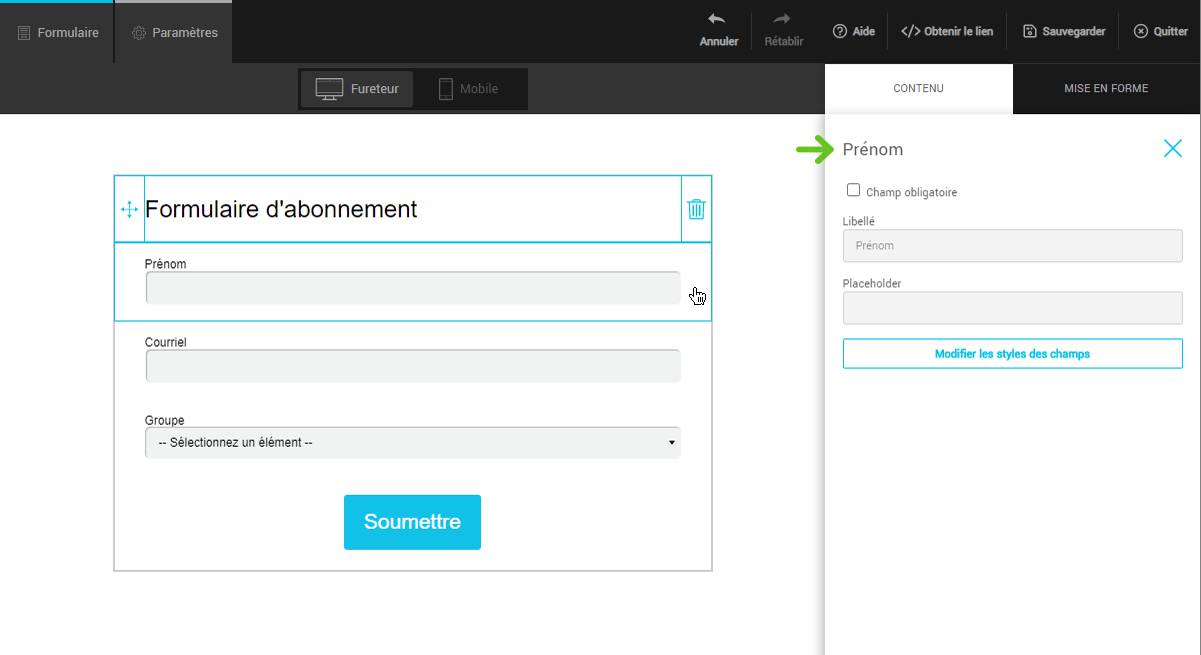The height and width of the screenshot is (655, 1201).
Task: Open the Groupe dropdown list
Action: click(412, 443)
